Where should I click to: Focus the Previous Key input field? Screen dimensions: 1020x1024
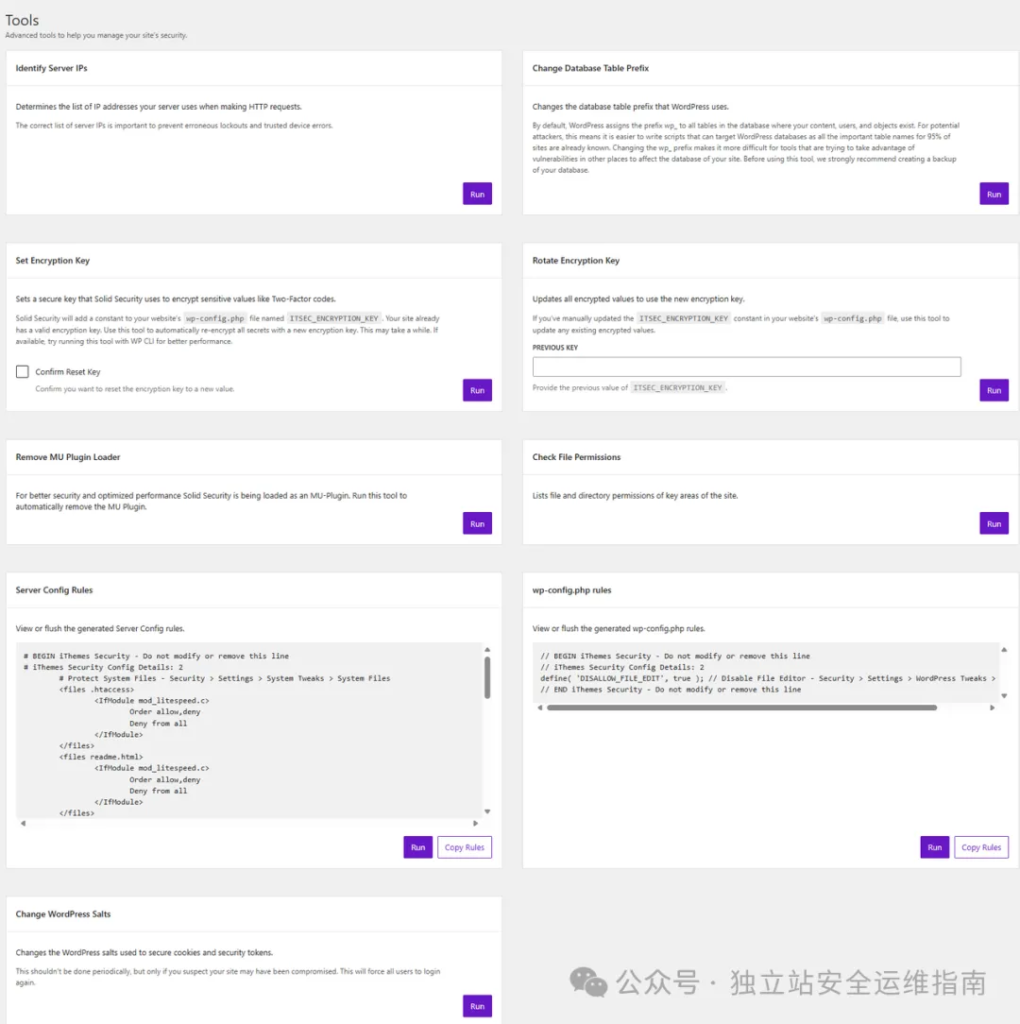coord(746,366)
